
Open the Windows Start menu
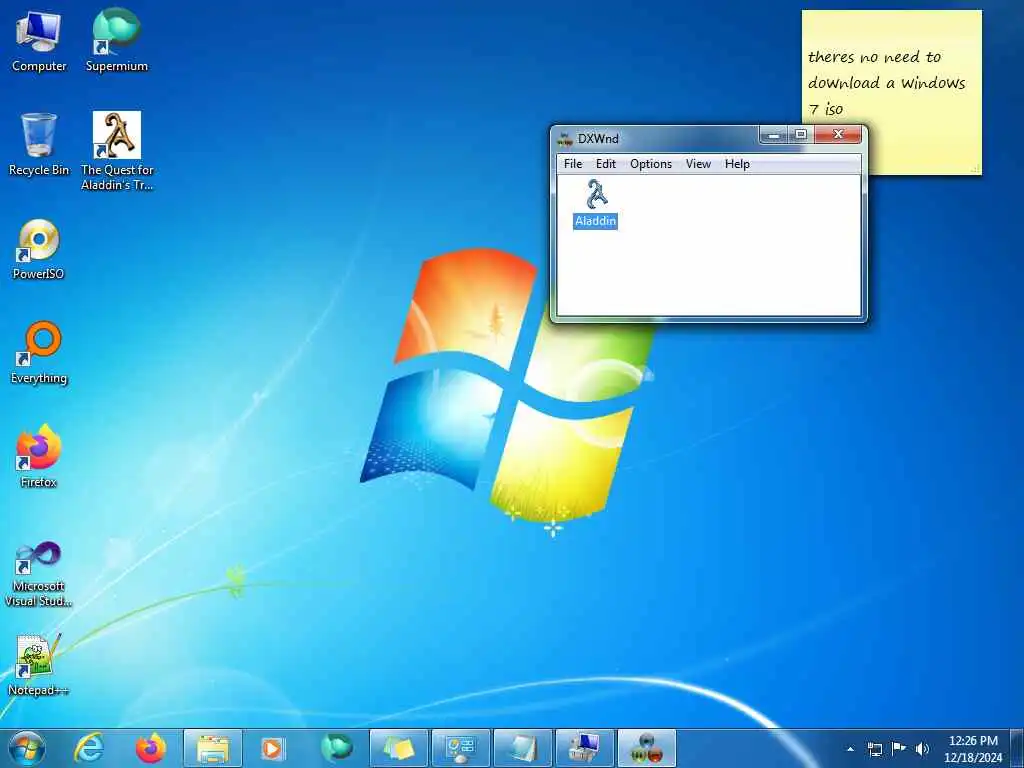[27, 748]
